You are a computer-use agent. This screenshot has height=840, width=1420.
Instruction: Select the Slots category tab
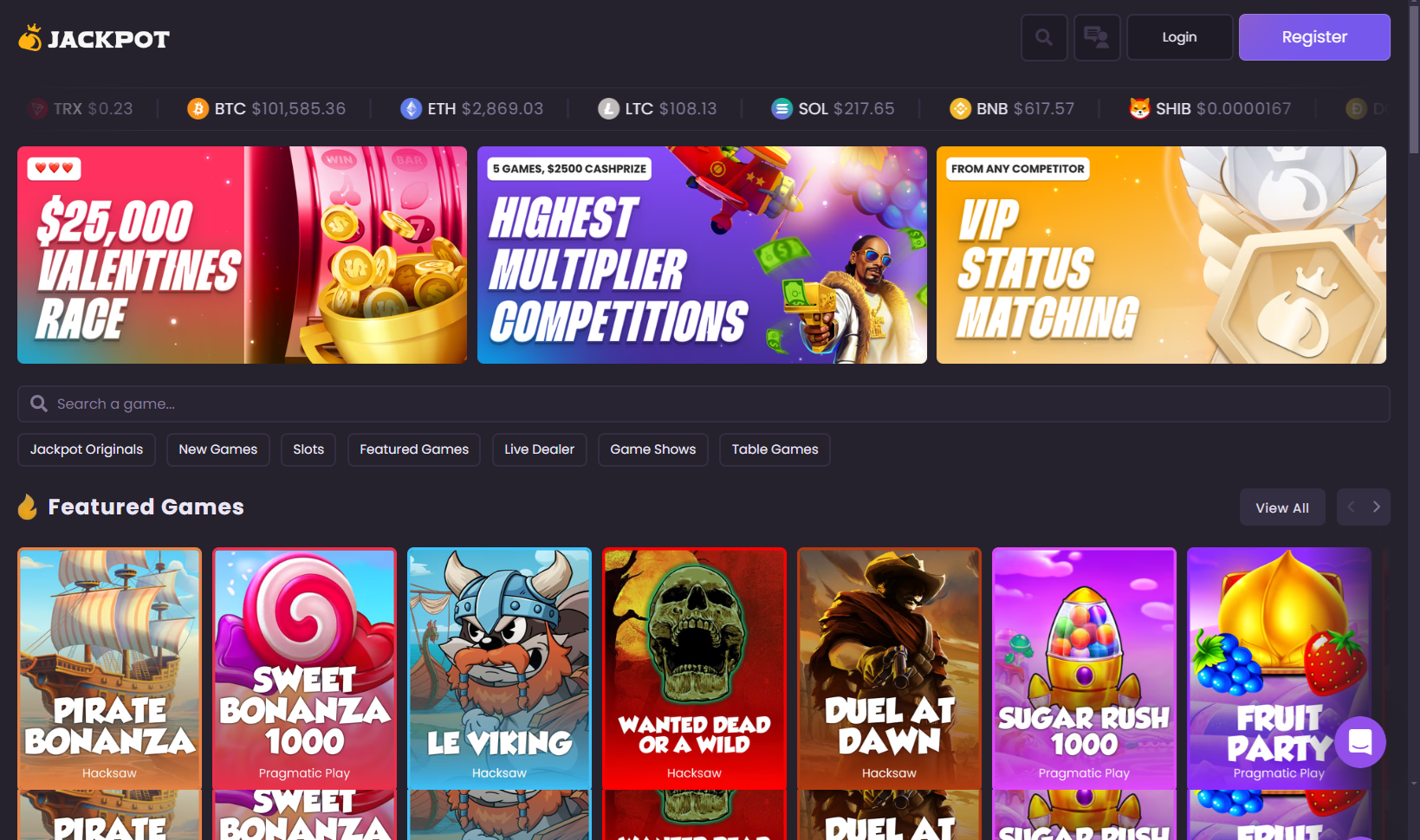(308, 449)
